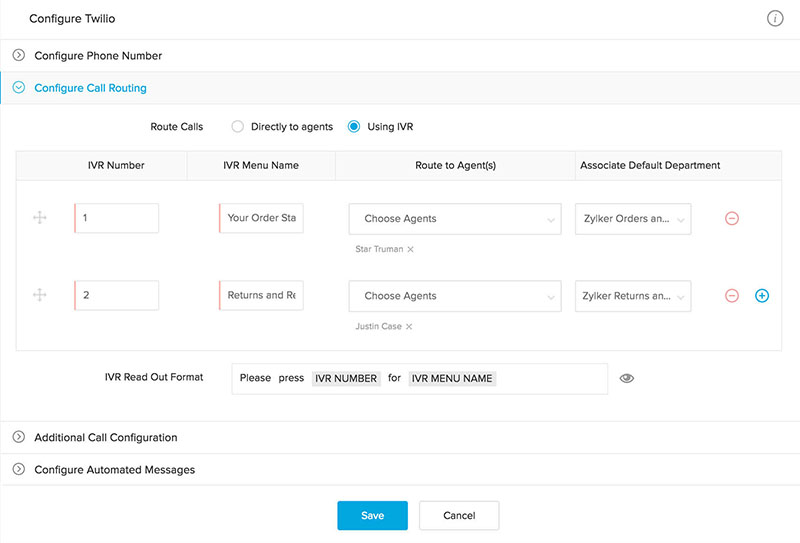Click the Cancel button
Screen dimensions: 800x543
pyautogui.click(x=458, y=515)
